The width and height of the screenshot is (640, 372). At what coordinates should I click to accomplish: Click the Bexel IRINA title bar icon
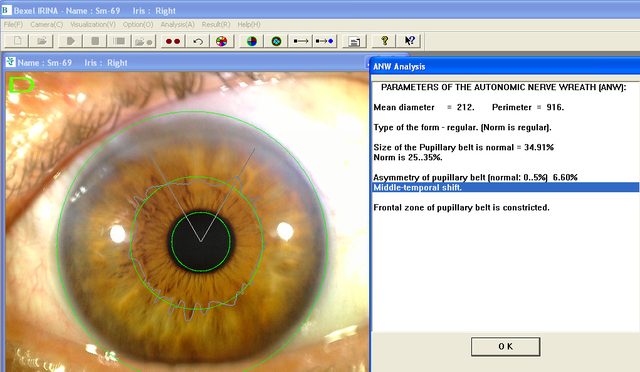point(6,10)
